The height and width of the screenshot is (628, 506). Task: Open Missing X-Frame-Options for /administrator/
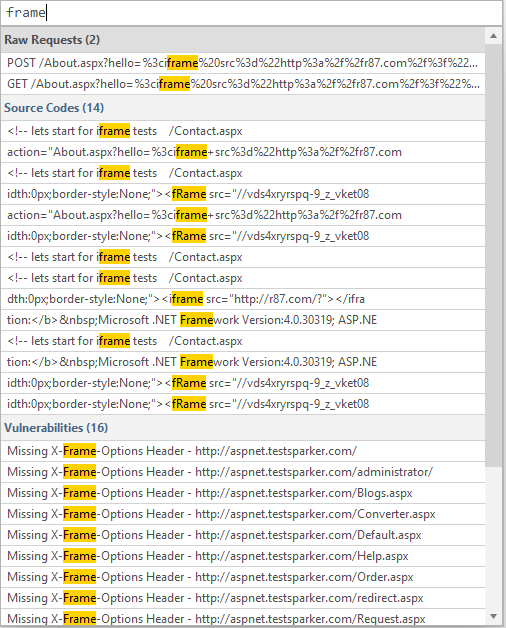pos(243,472)
